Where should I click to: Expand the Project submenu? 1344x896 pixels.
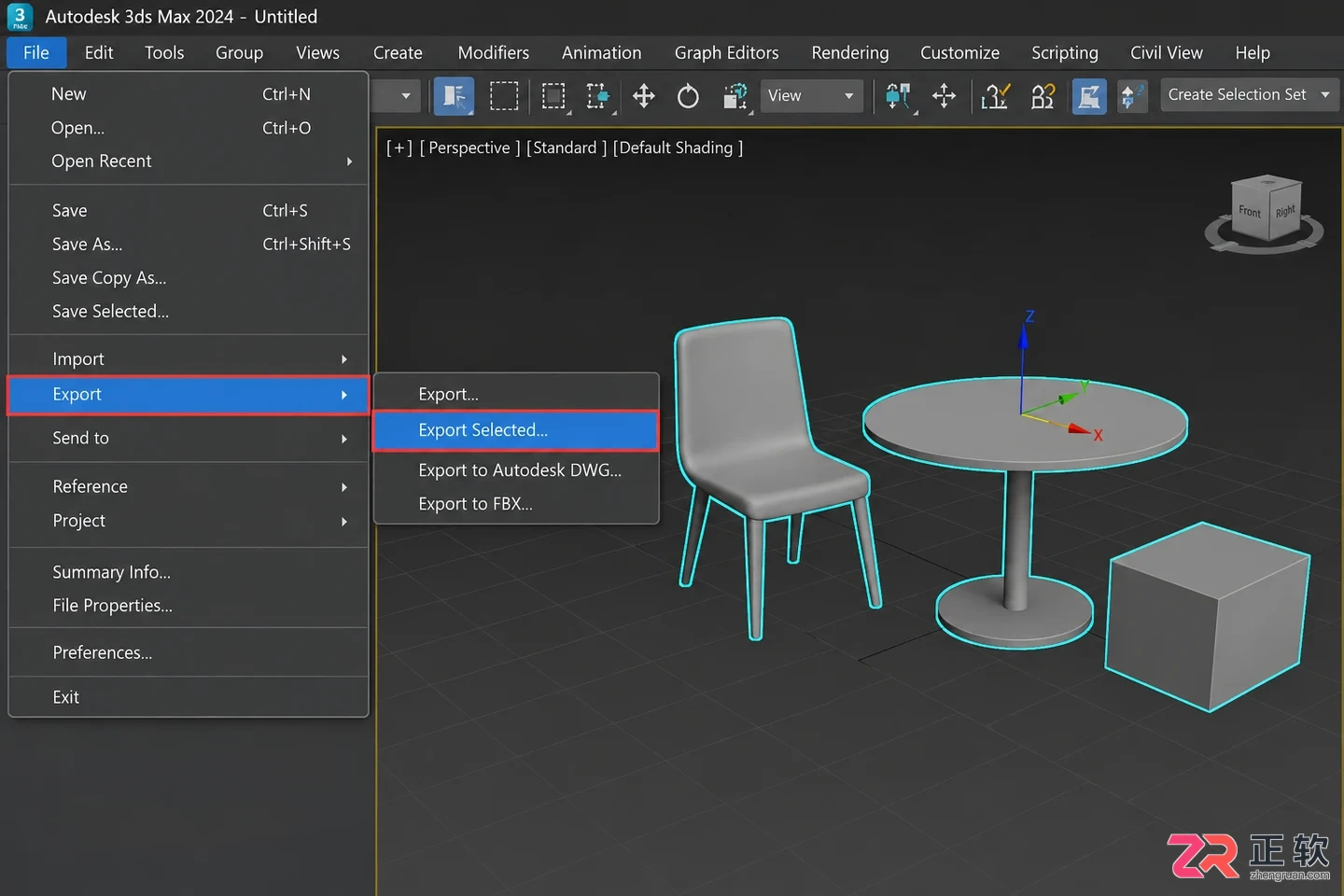pyautogui.click(x=189, y=521)
